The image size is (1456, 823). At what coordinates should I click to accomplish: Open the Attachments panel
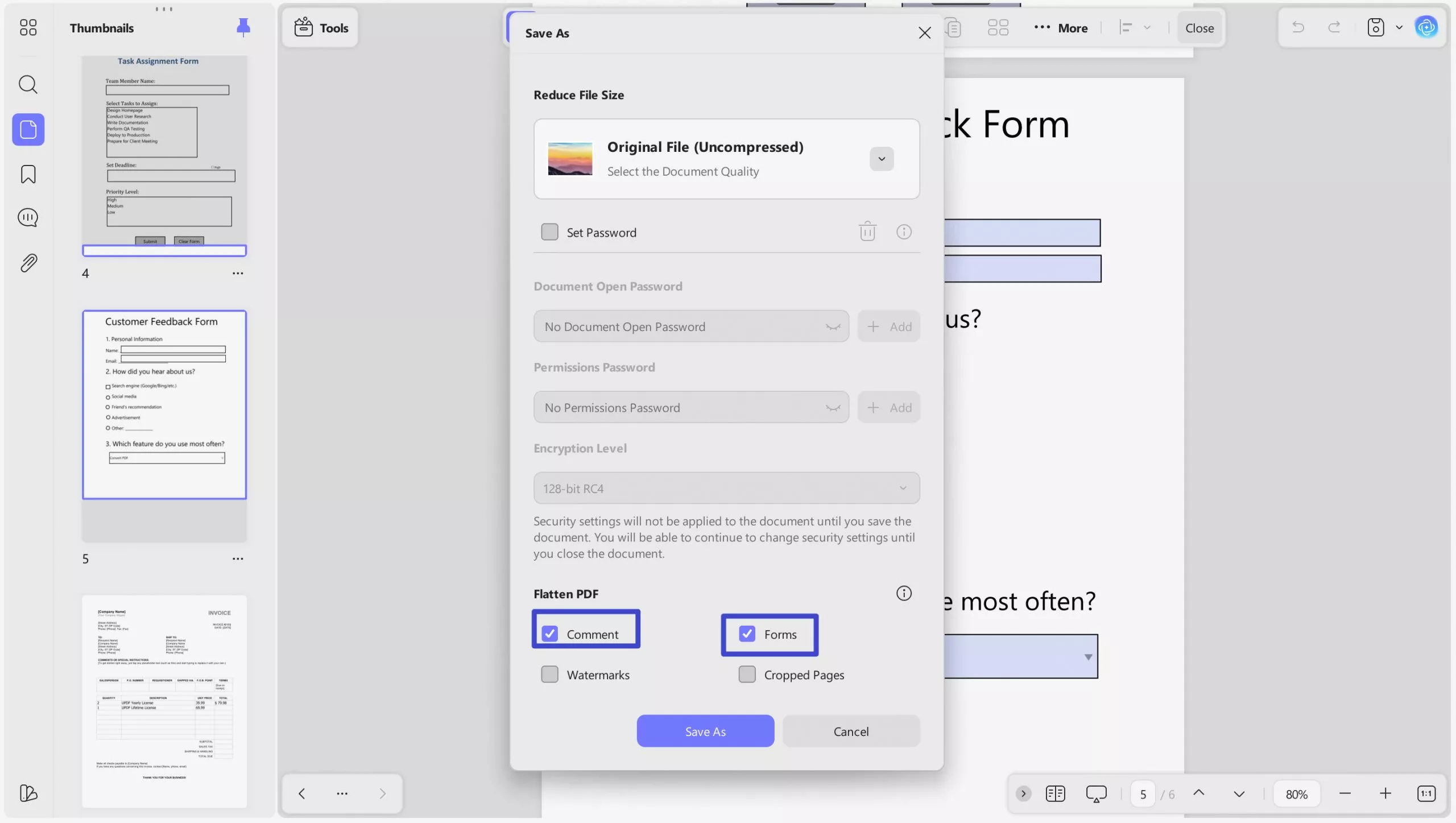[28, 262]
